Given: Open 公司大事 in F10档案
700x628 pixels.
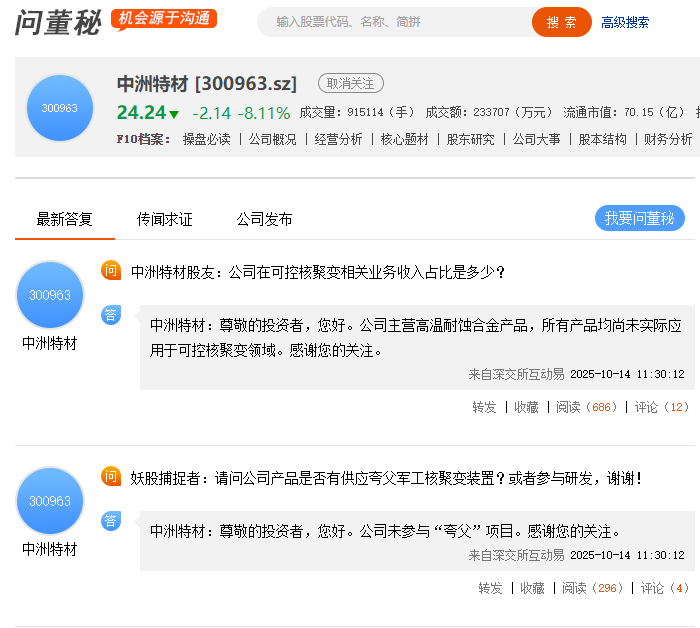Looking at the screenshot, I should pos(536,139).
